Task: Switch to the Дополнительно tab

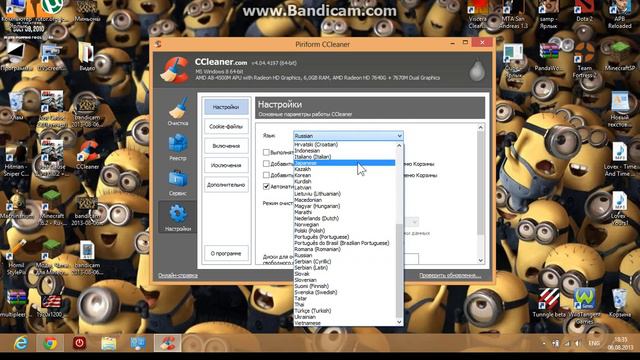Action: [226, 185]
